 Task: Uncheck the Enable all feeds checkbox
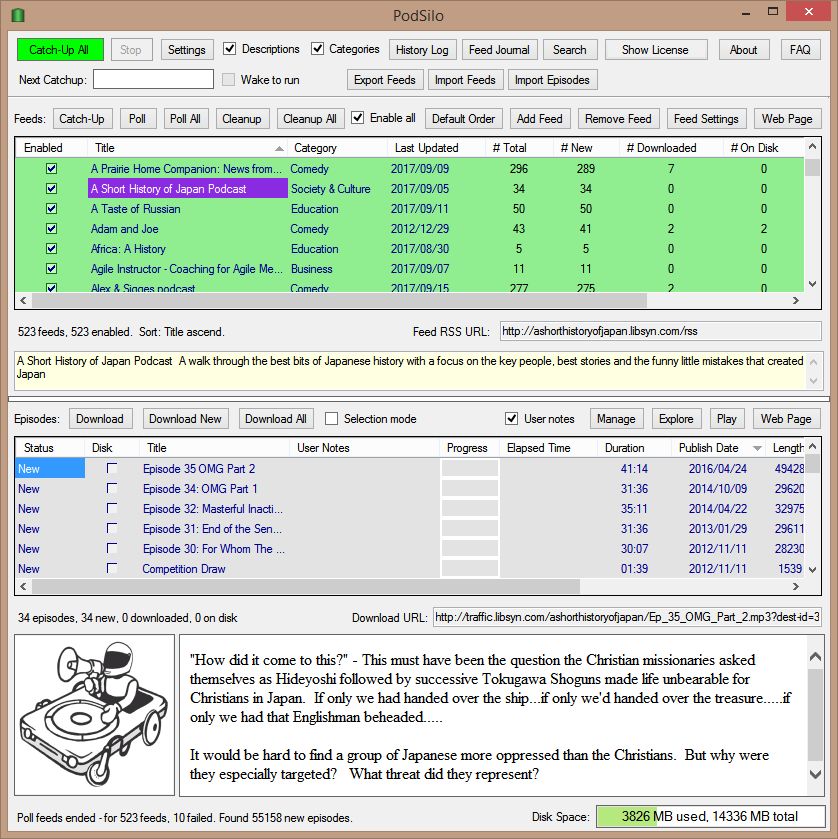click(x=357, y=118)
